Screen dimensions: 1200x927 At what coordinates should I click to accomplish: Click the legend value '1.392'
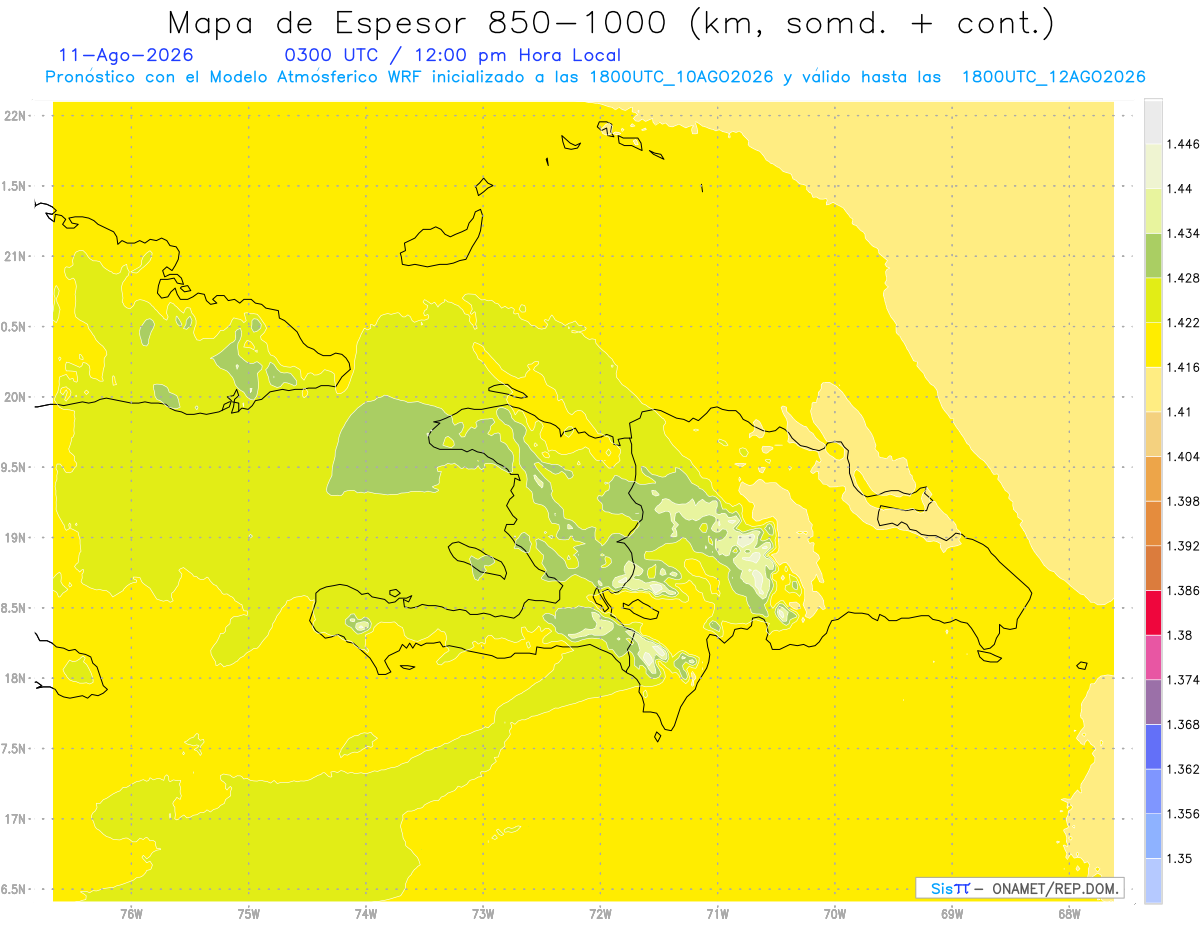click(x=1184, y=546)
